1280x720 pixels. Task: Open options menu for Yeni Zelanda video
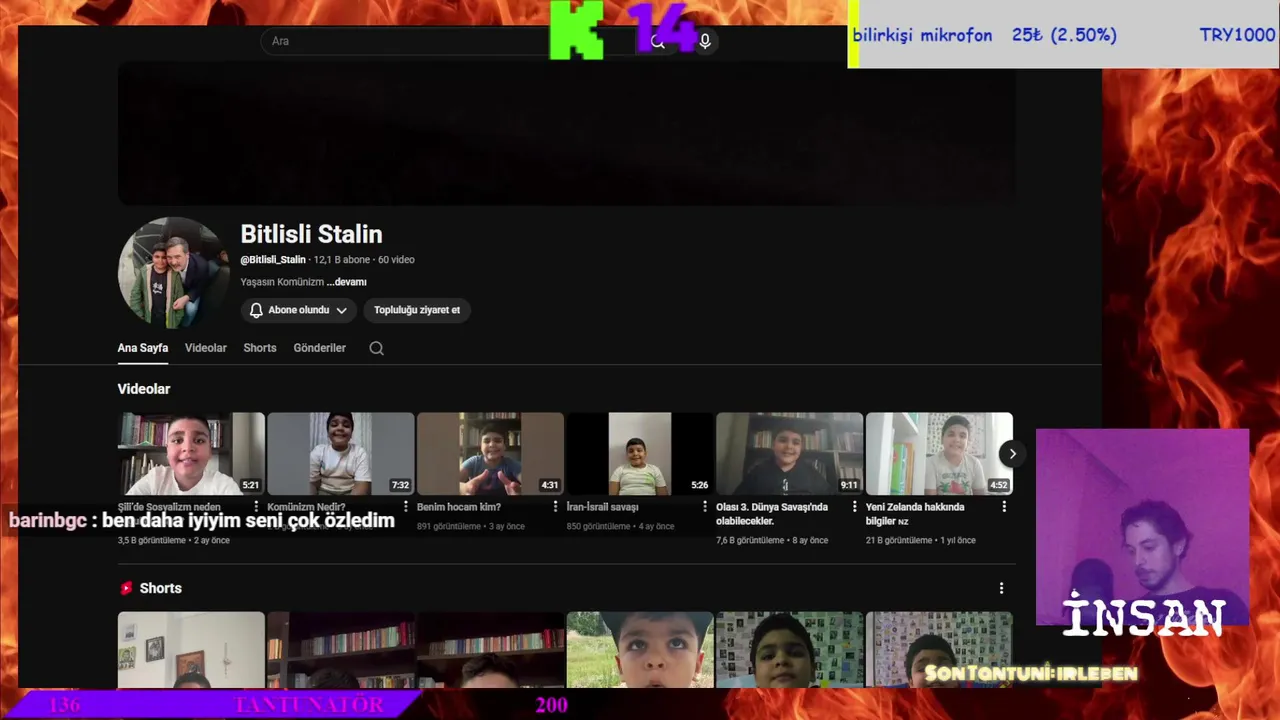tap(1004, 507)
